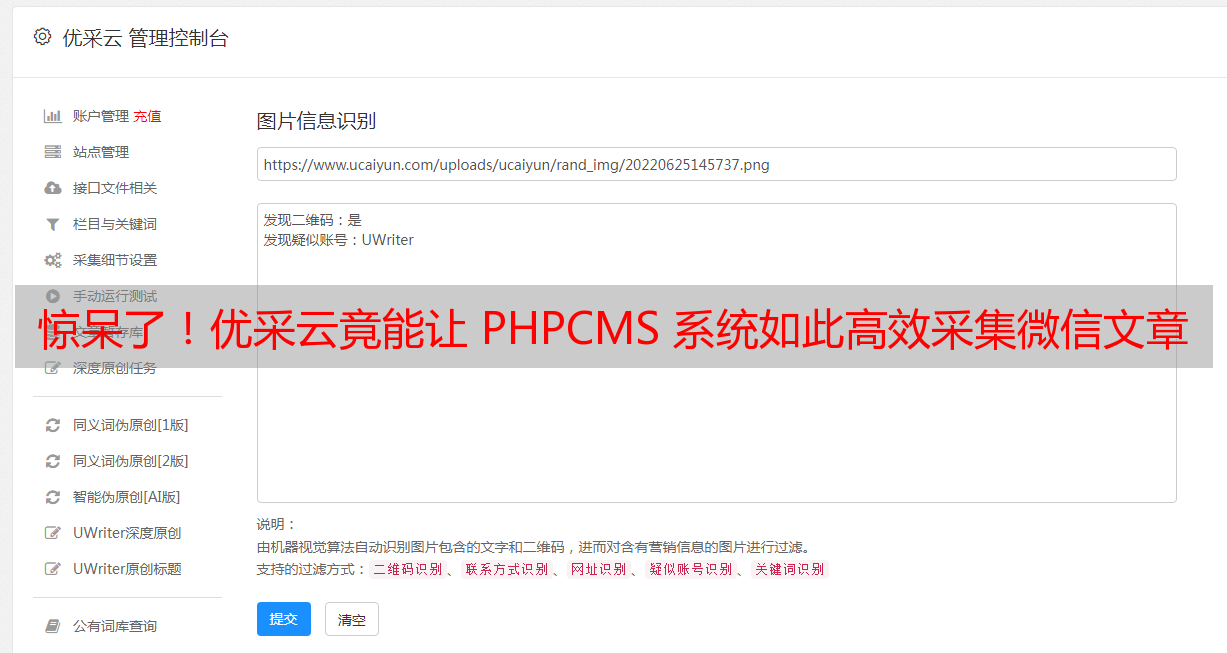Select the 站点管理 server icon
The height and width of the screenshot is (653, 1227).
click(x=53, y=152)
